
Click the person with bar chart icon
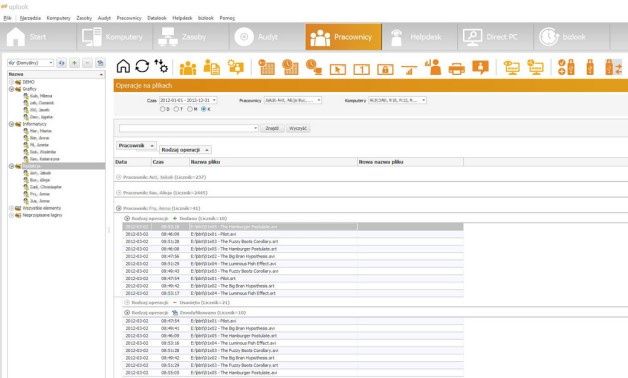[x=433, y=67]
